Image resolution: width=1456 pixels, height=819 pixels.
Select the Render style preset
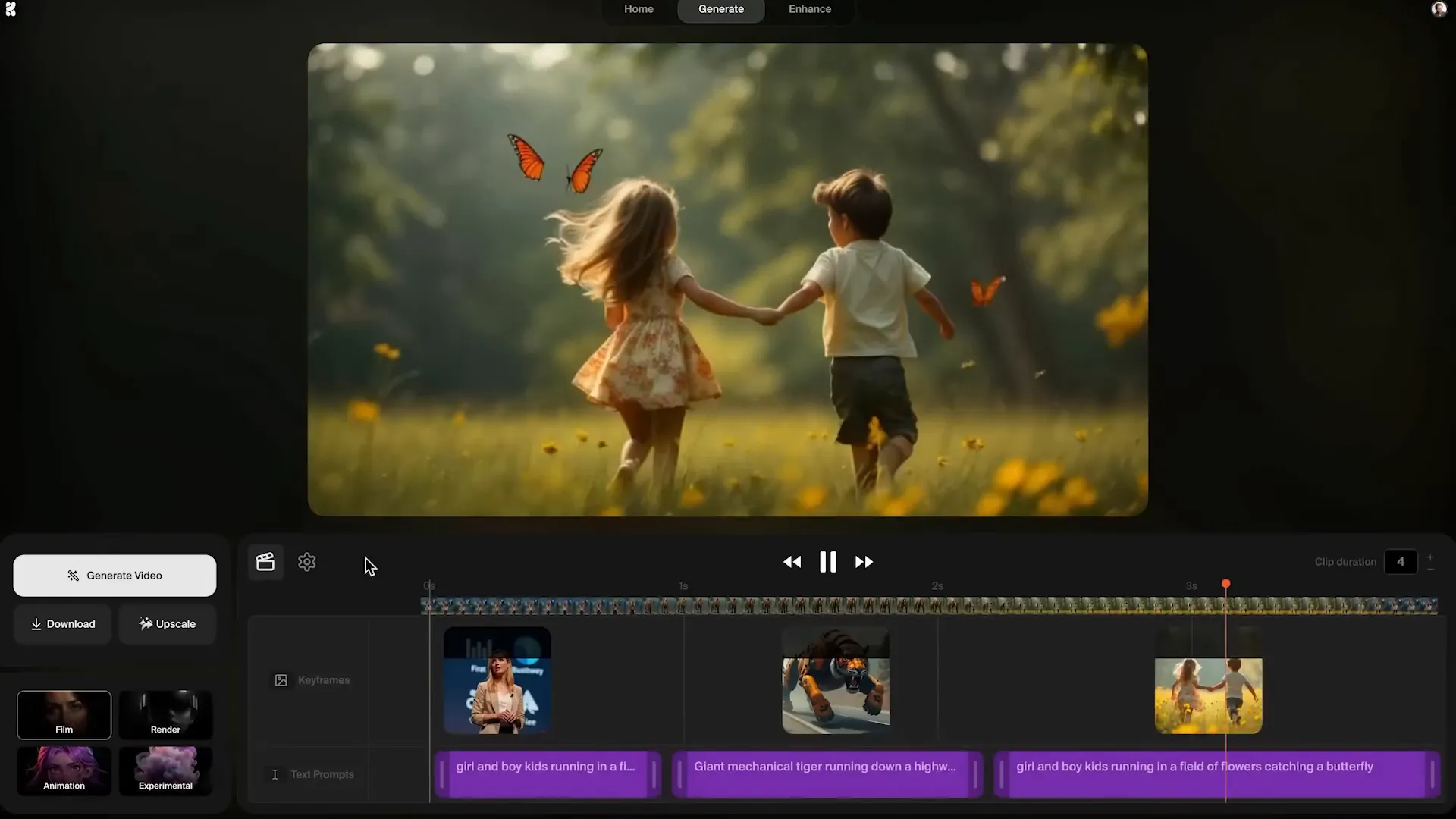click(165, 714)
